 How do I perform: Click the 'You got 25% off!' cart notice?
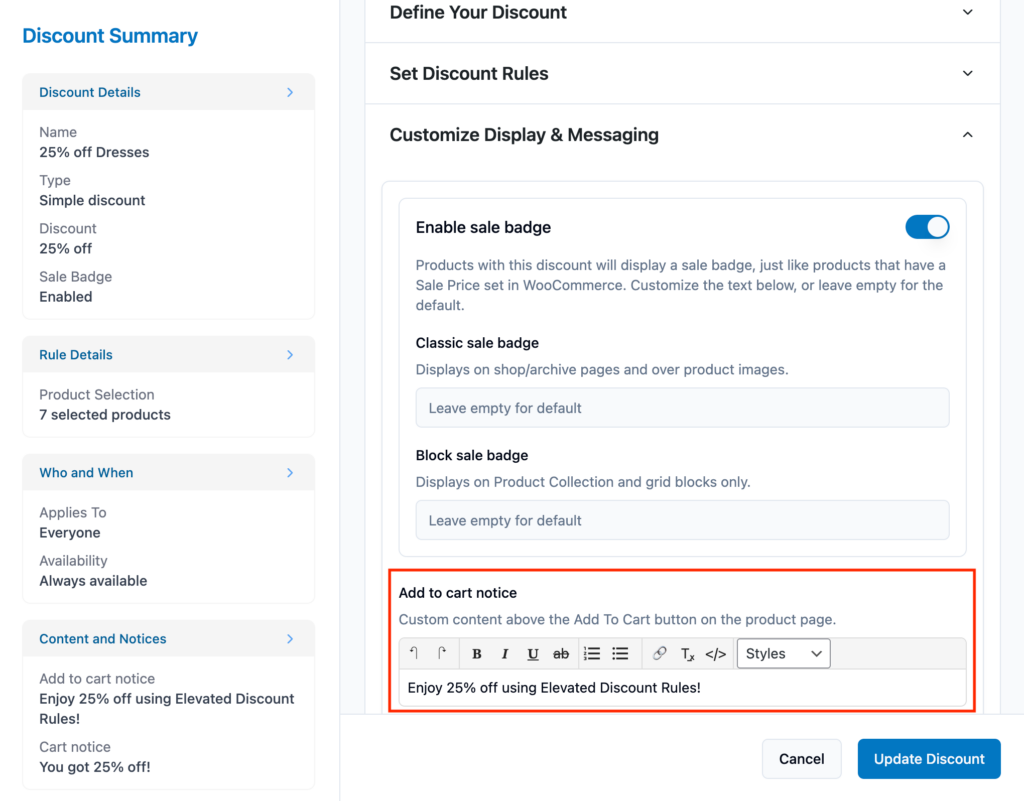click(x=95, y=767)
